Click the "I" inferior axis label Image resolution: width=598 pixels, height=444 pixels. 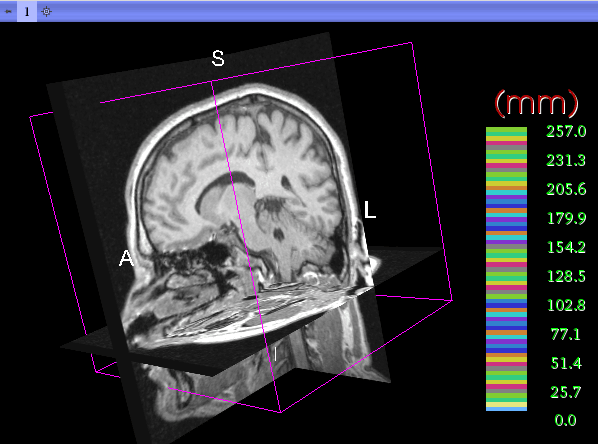click(x=275, y=354)
